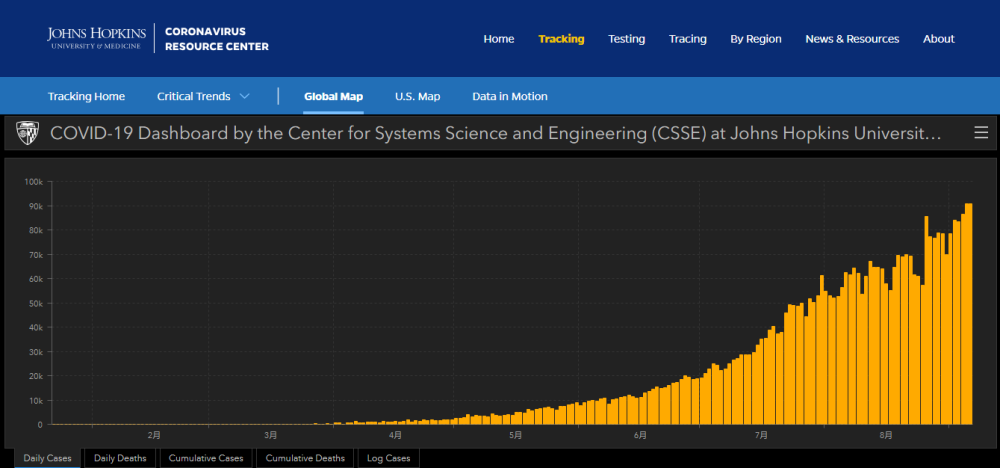The height and width of the screenshot is (468, 1000).
Task: Switch to the Global Map view
Action: [333, 97]
